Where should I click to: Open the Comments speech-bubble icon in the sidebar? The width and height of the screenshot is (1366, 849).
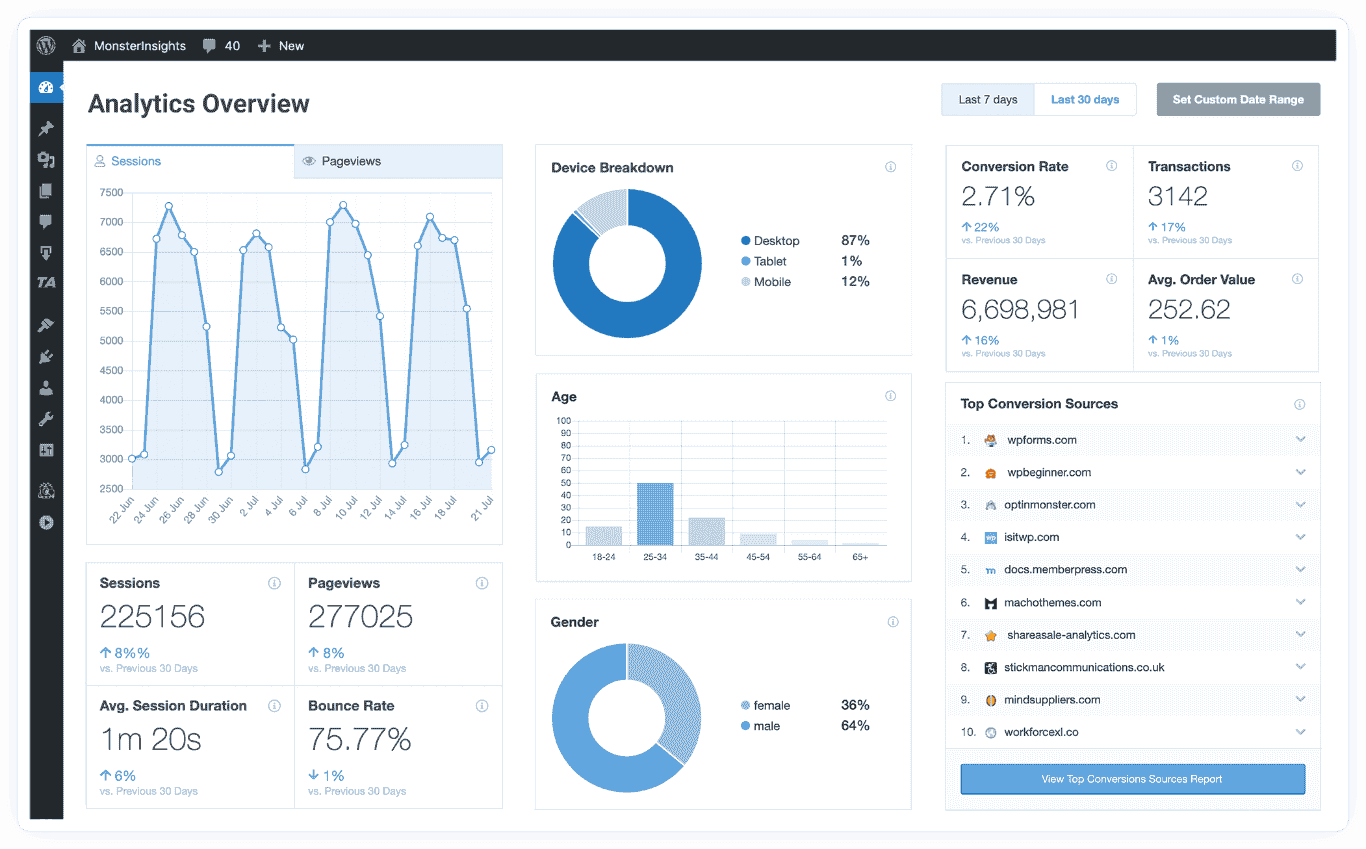pyautogui.click(x=46, y=221)
